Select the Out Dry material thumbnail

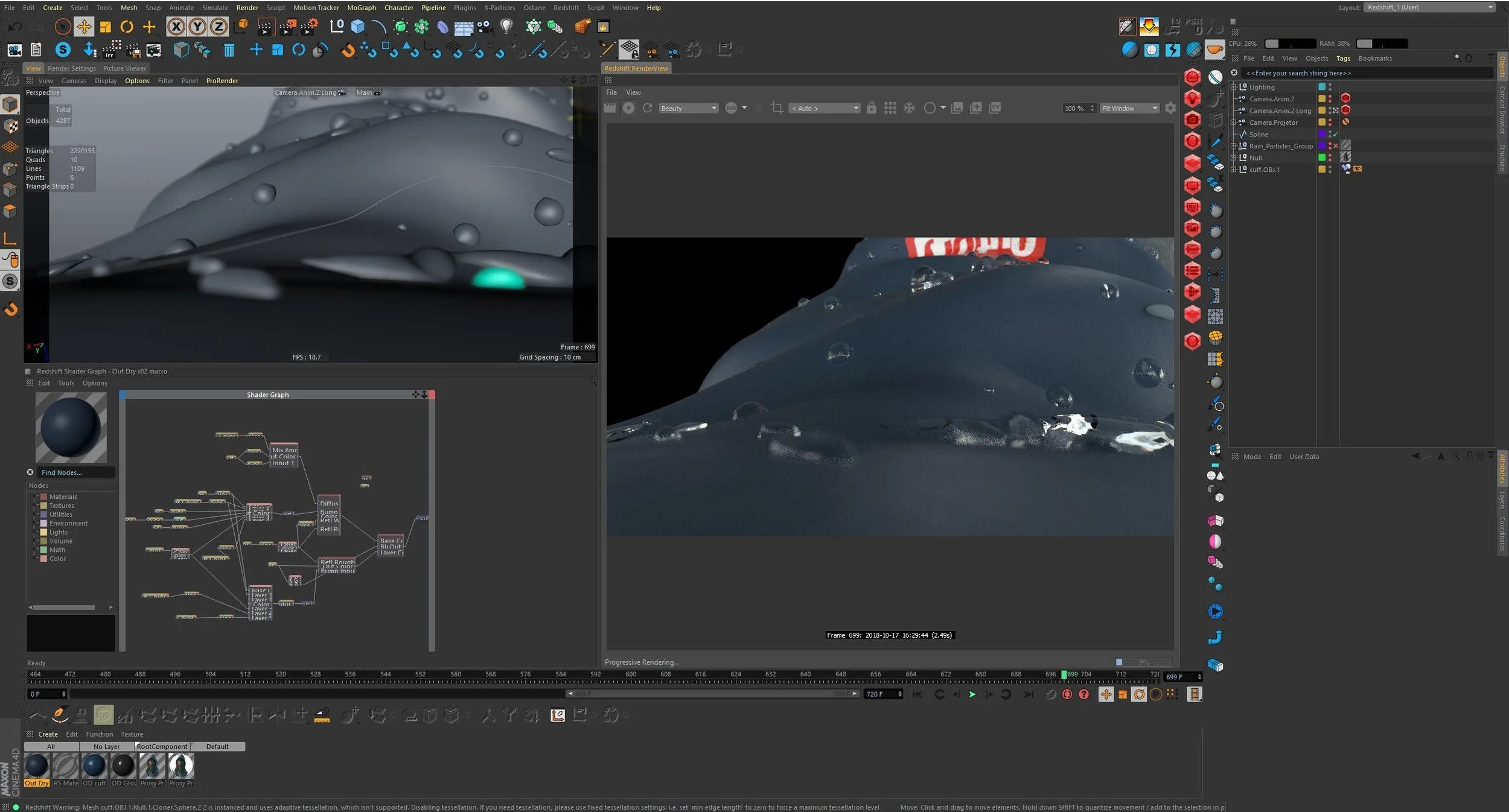37,766
